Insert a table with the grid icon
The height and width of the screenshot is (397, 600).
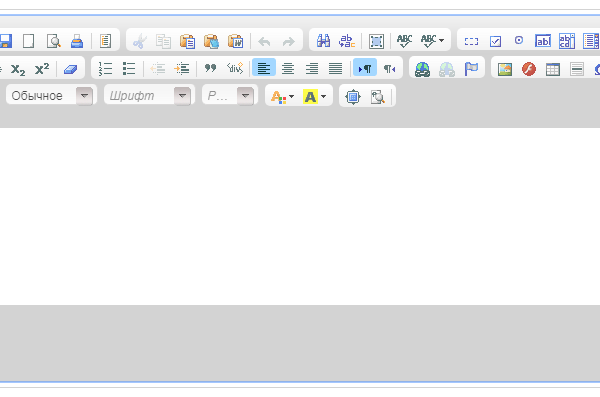[553, 69]
